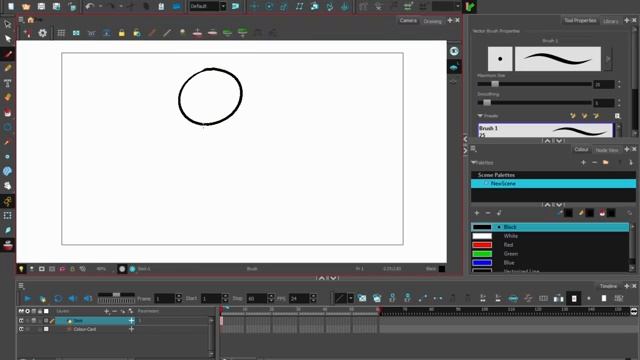Click the white colour box on Colour-Card layer

(46, 329)
